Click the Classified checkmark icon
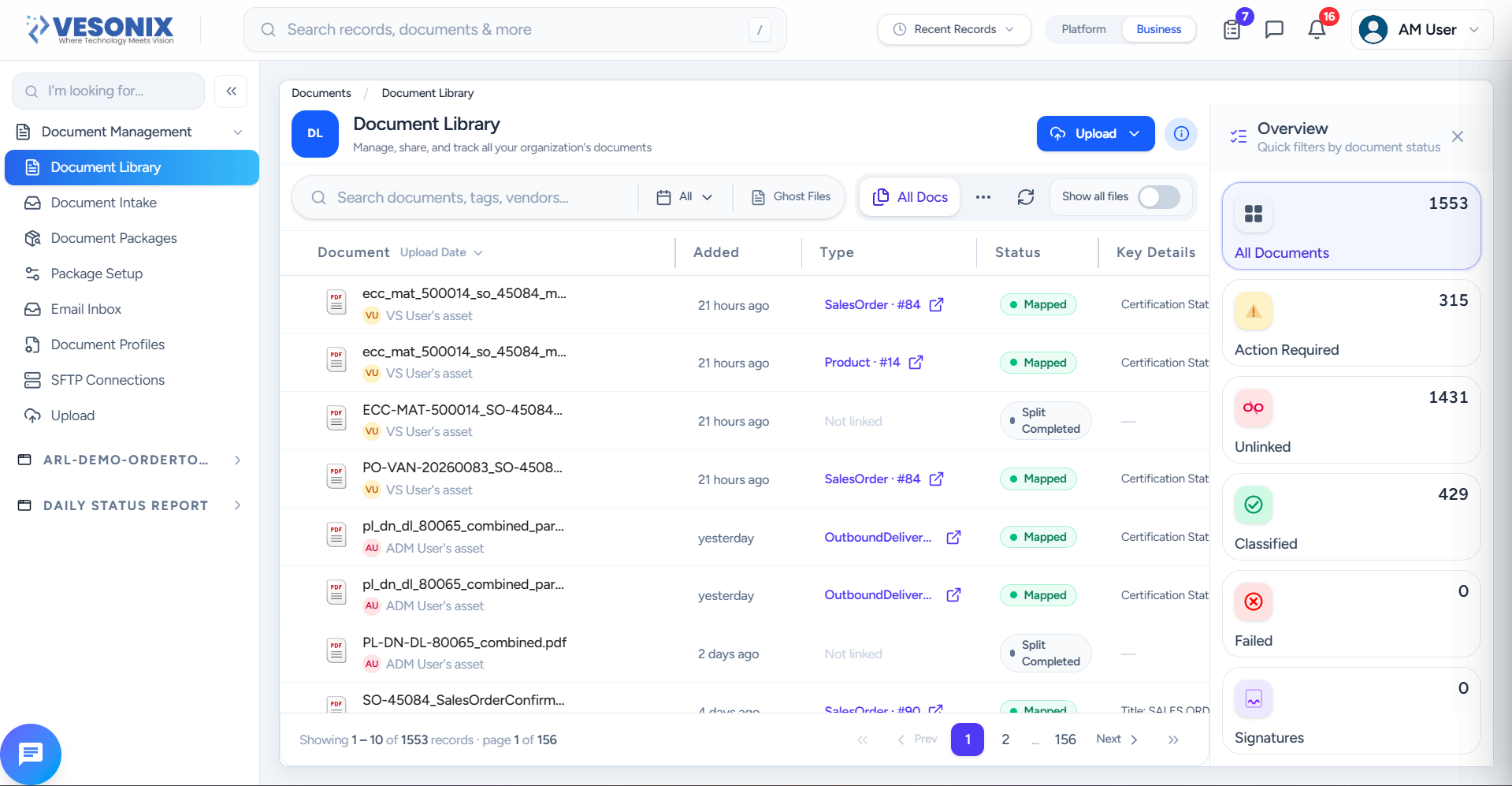Image resolution: width=1512 pixels, height=786 pixels. (1254, 505)
